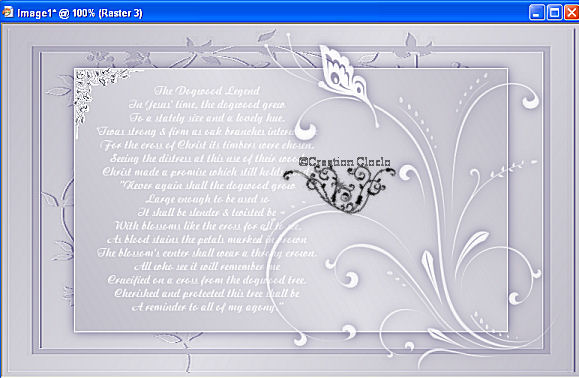The height and width of the screenshot is (378, 579).
Task: Click the line beginning Crucified on a cross
Action: point(207,280)
